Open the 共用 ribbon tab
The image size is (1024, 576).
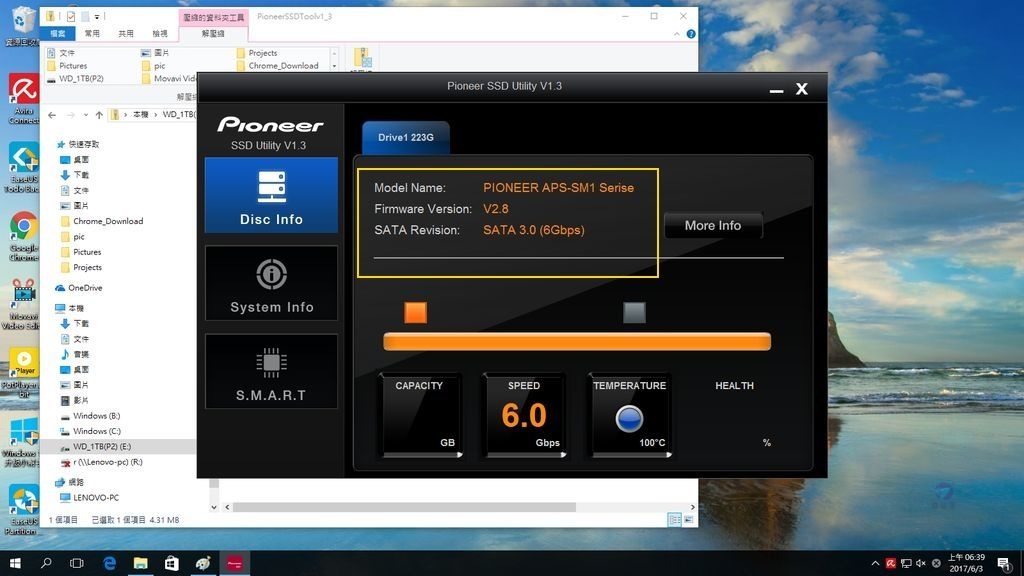pos(125,33)
